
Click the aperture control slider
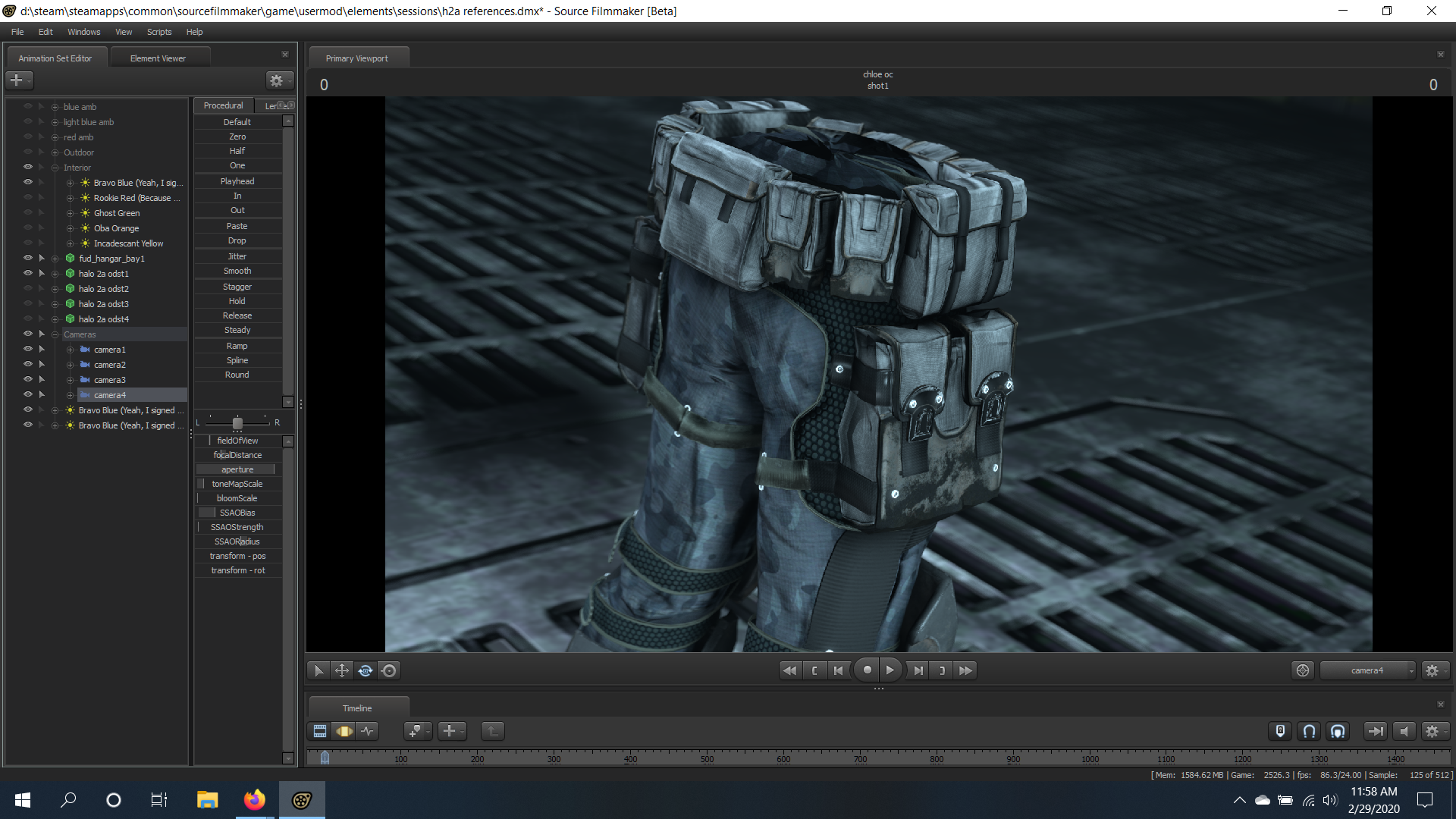237,469
